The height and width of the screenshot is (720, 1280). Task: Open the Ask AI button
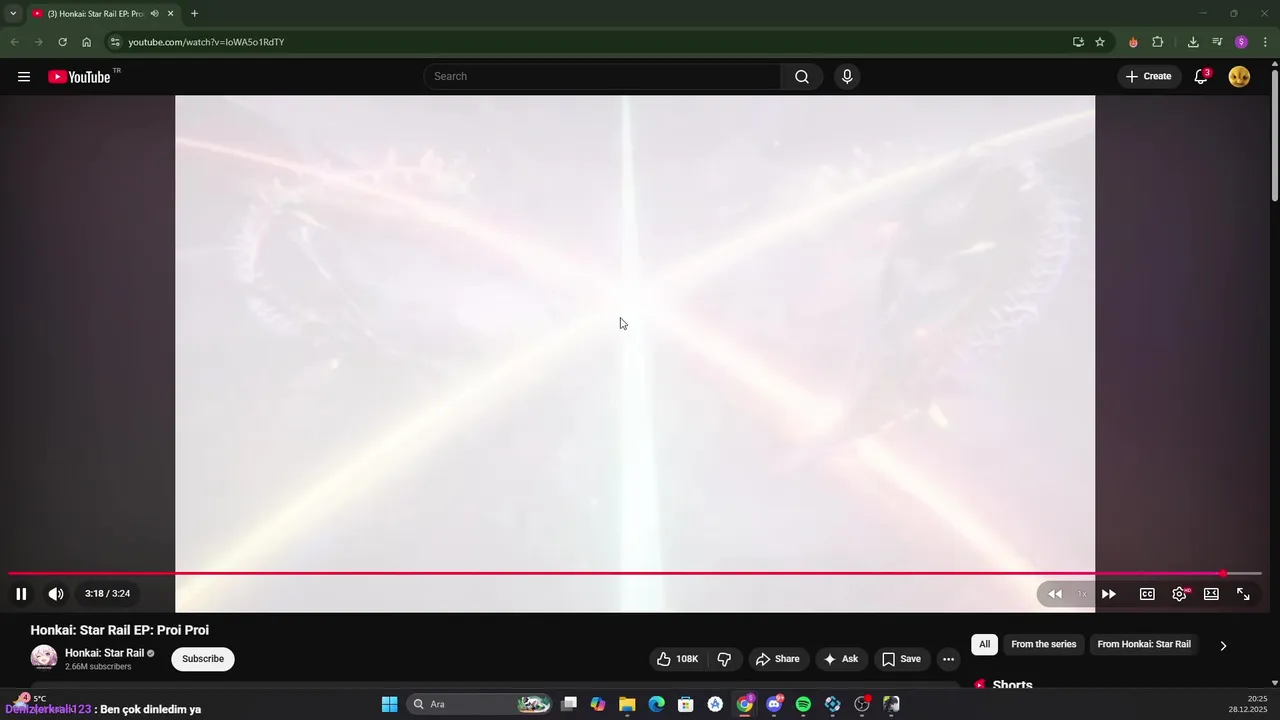click(840, 659)
